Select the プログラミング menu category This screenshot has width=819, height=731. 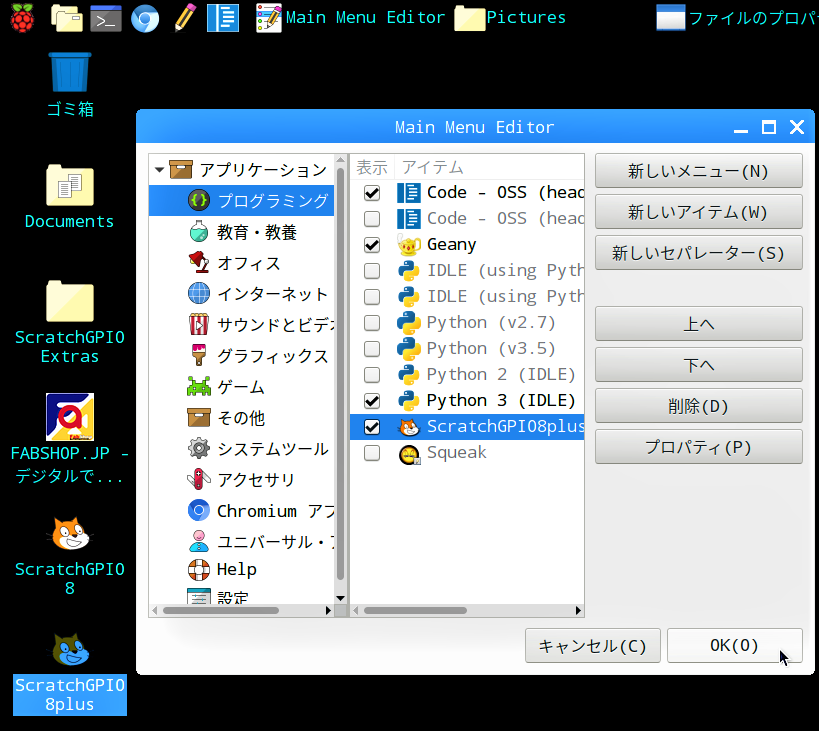coord(241,201)
